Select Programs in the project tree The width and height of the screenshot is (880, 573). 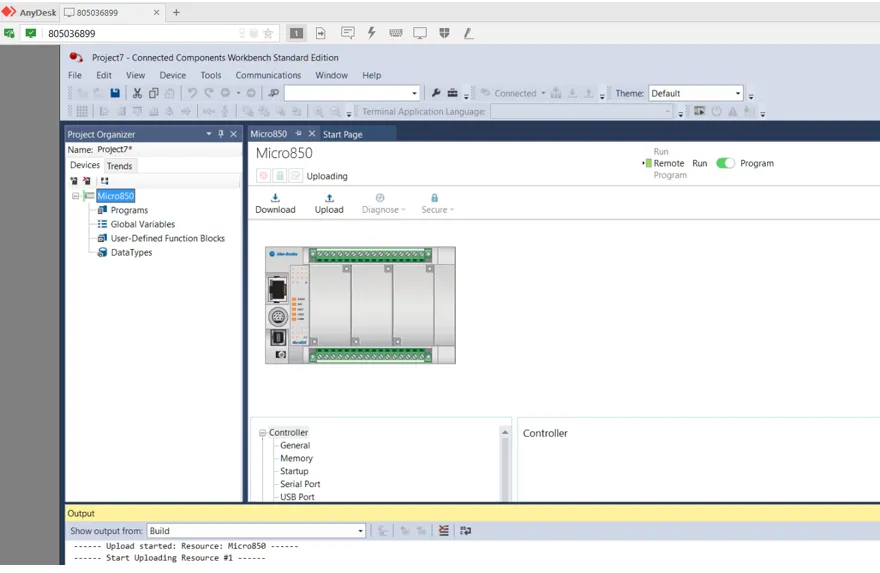(x=129, y=210)
